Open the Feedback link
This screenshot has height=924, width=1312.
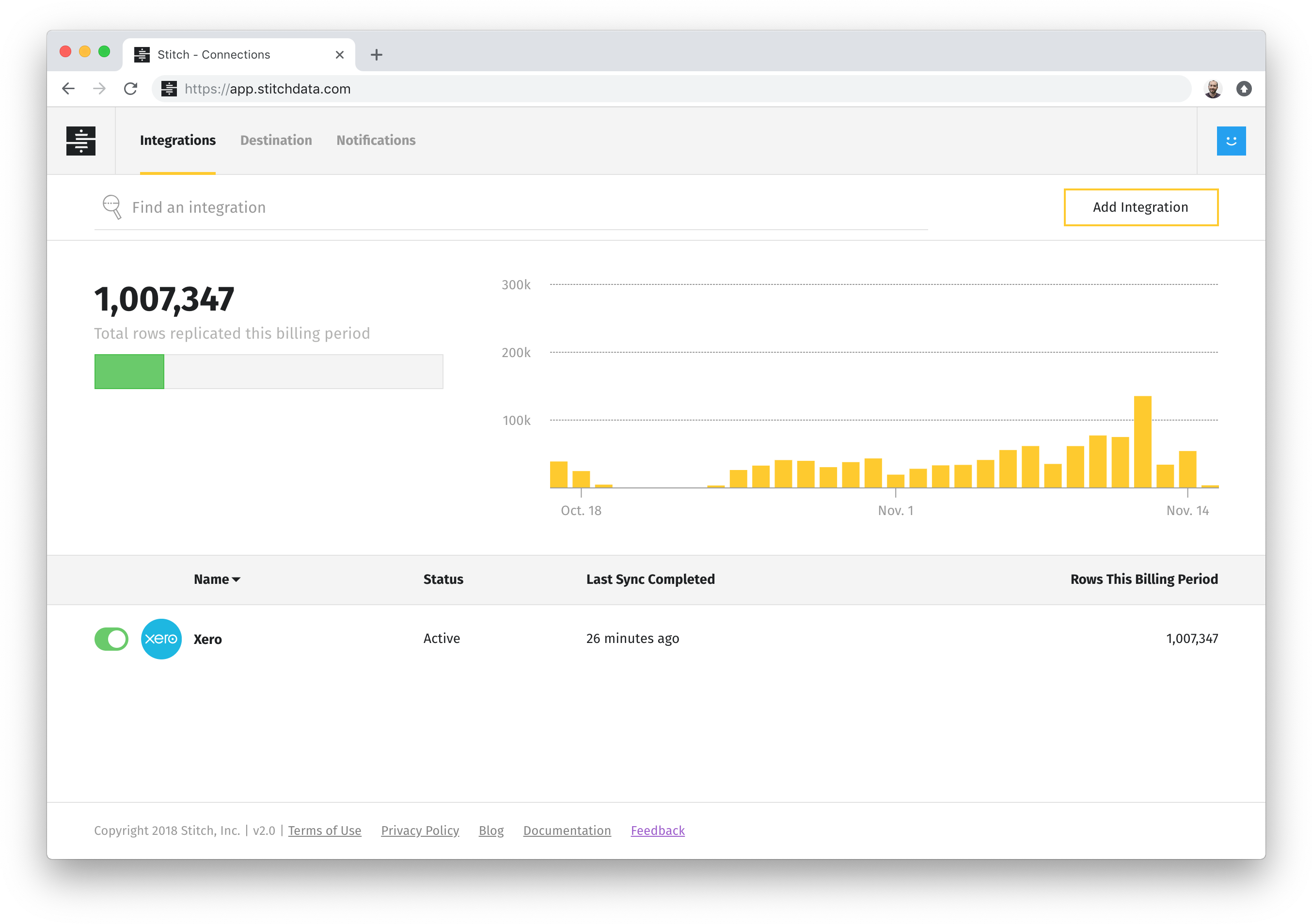tap(657, 830)
